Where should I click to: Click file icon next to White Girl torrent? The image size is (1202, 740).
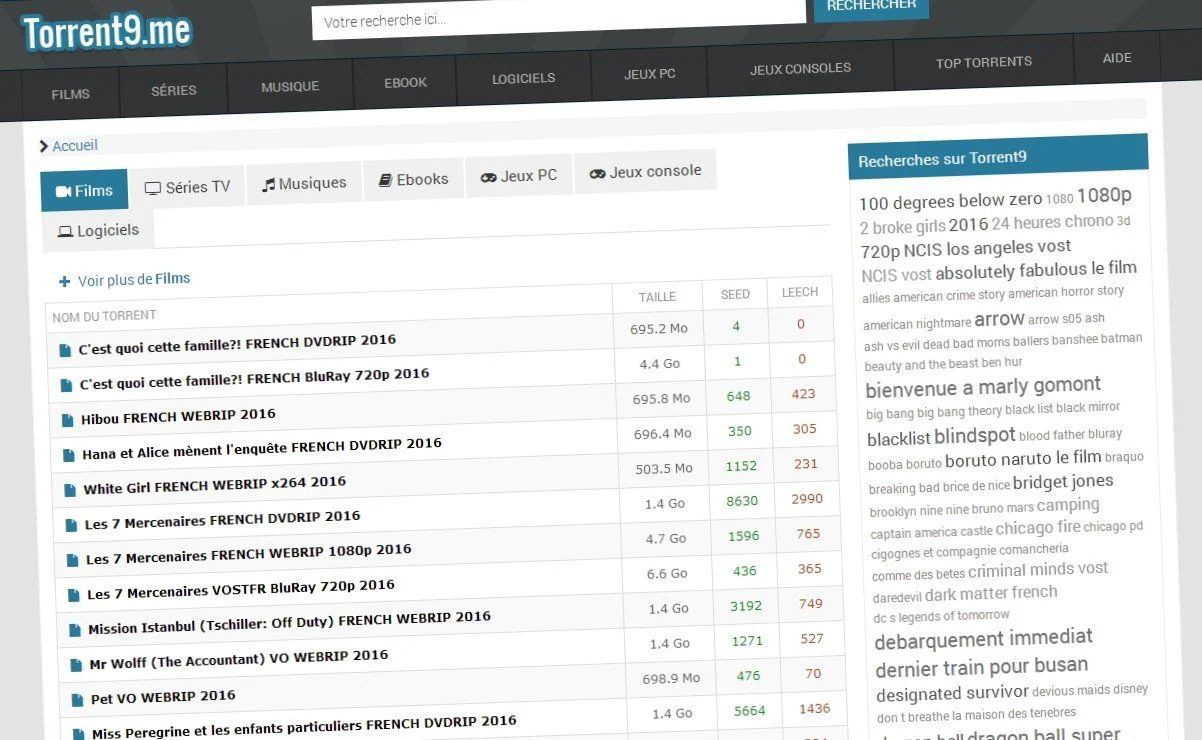tap(70, 490)
